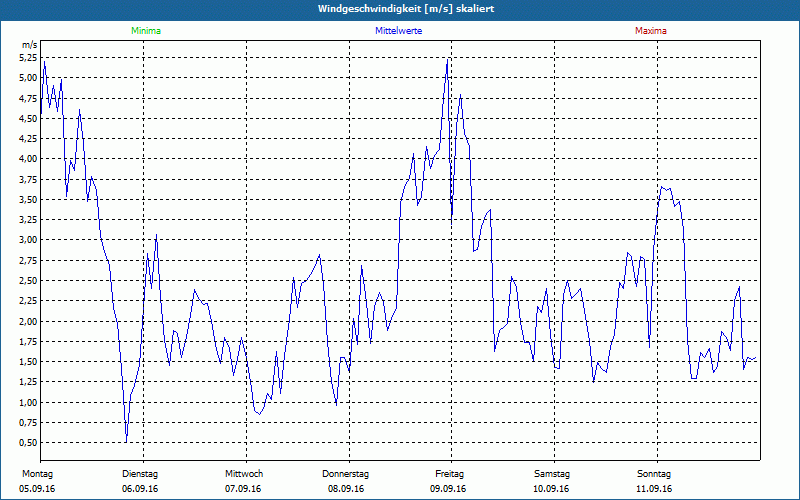Click the Donnerstag day label
800x500 pixels.
(345, 474)
